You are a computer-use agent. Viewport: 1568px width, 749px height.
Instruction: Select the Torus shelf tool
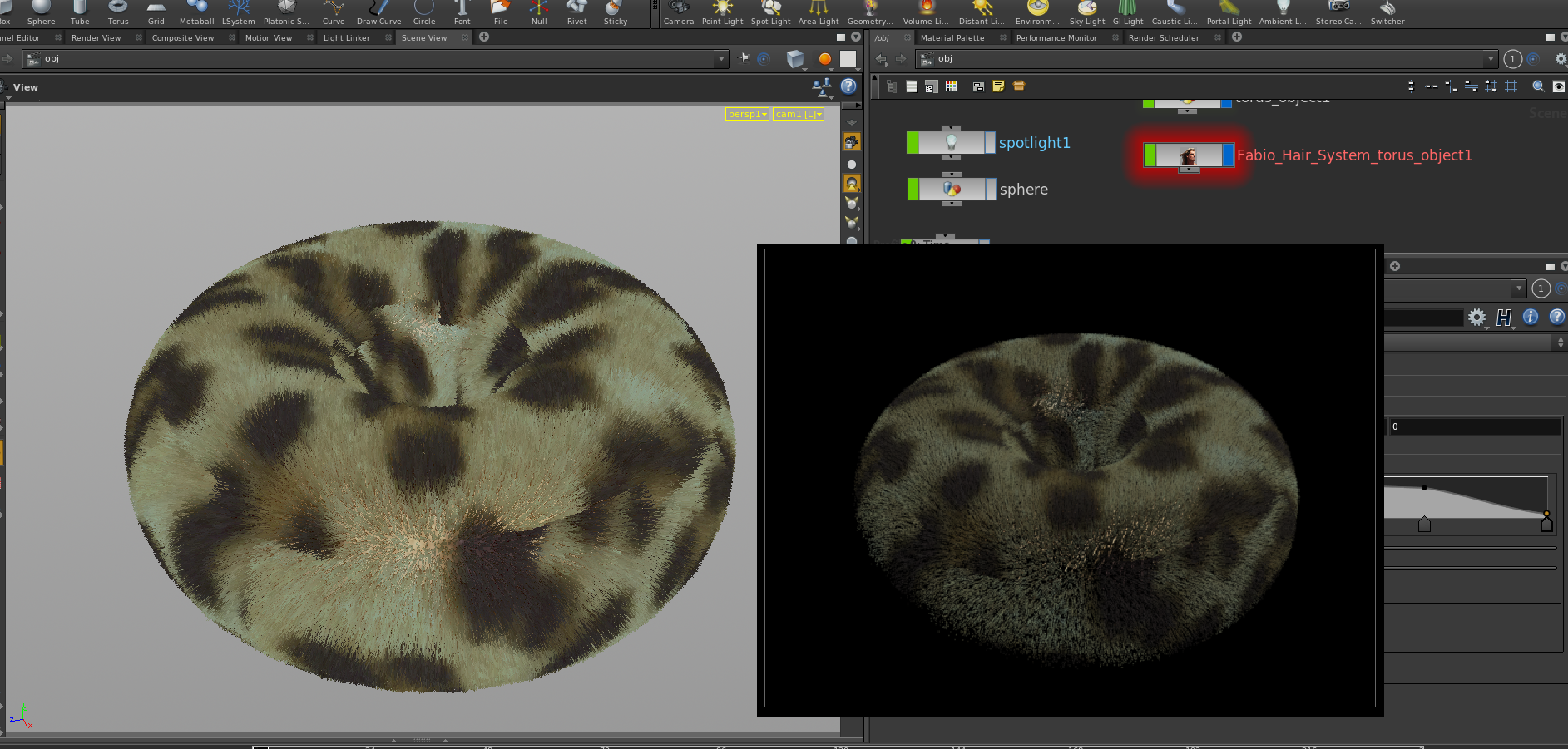(x=118, y=13)
